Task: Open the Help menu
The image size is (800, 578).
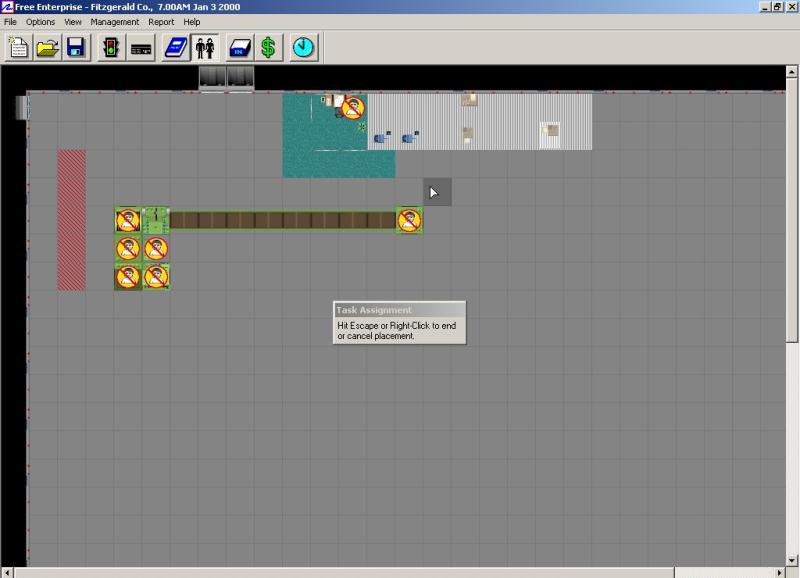Action: [x=192, y=22]
